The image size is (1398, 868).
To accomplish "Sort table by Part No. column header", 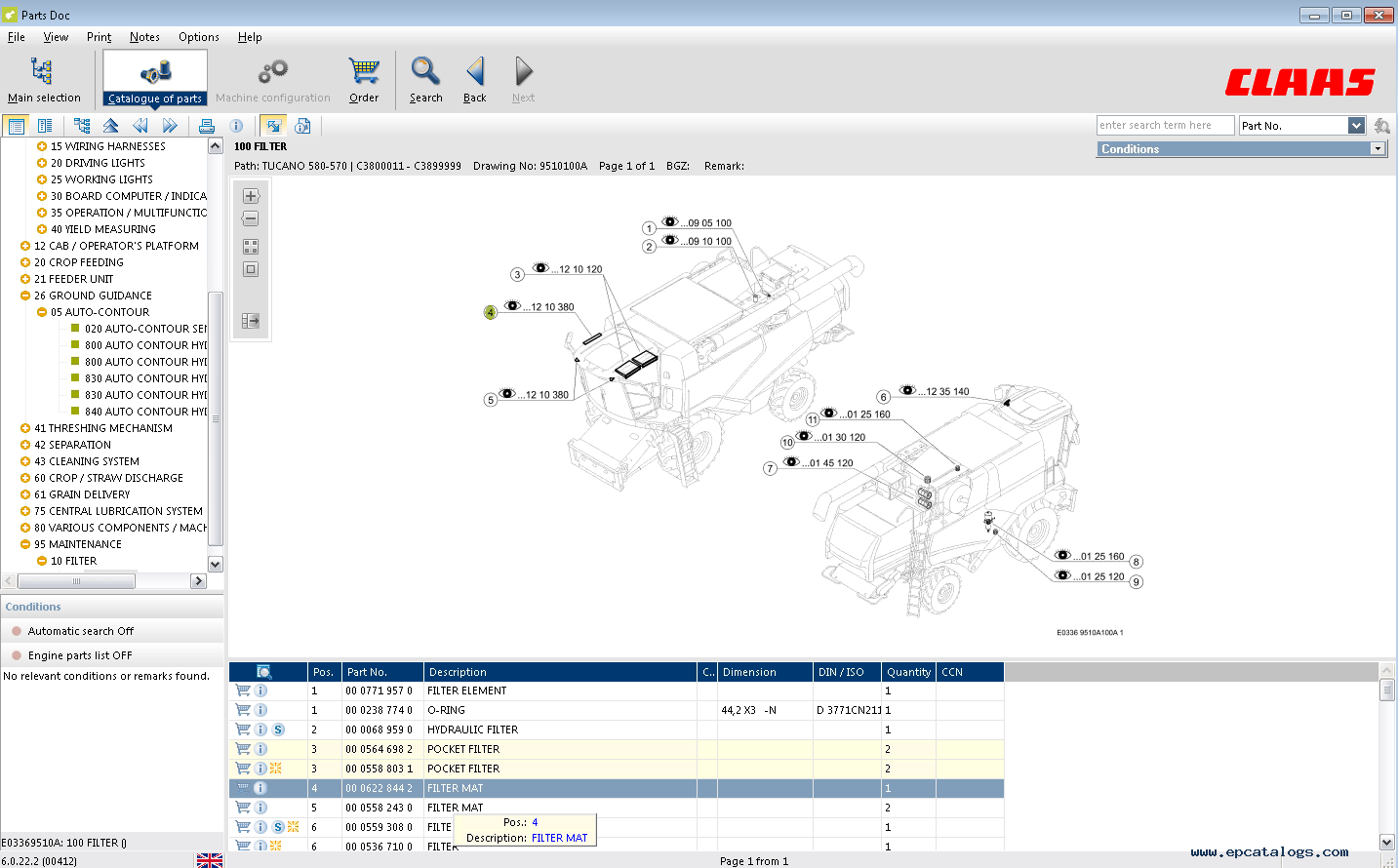I will pos(382,672).
